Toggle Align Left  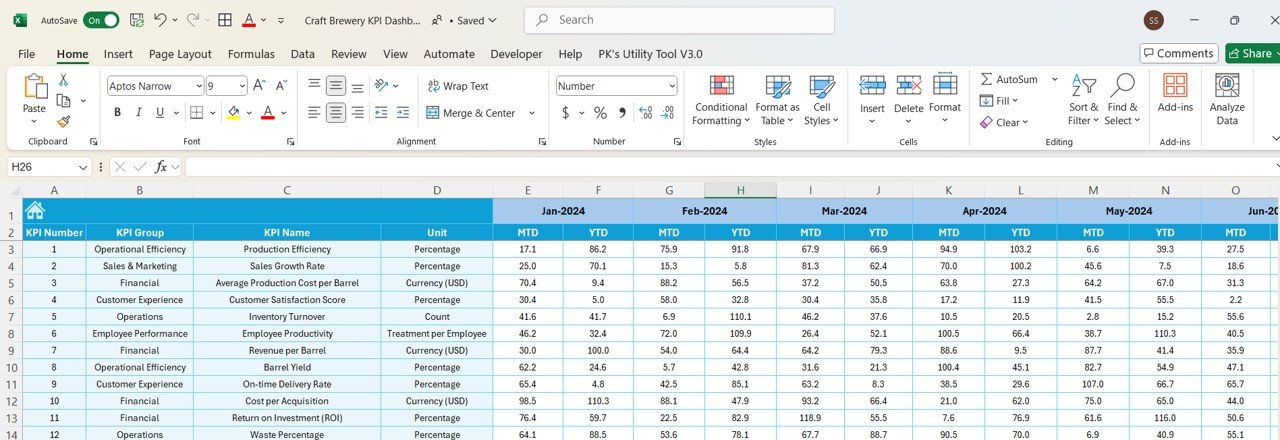[314, 113]
